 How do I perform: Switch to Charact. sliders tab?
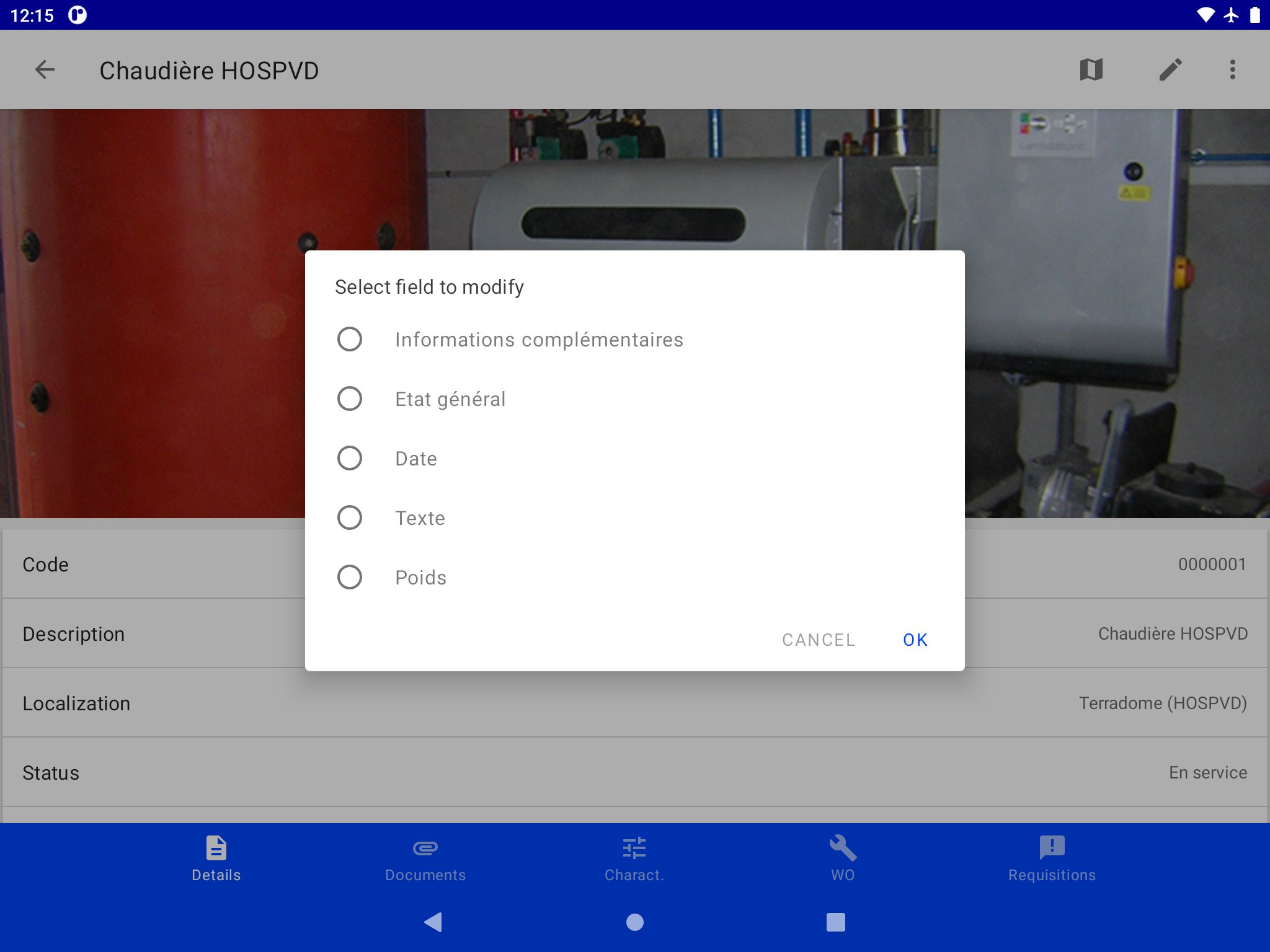[634, 858]
